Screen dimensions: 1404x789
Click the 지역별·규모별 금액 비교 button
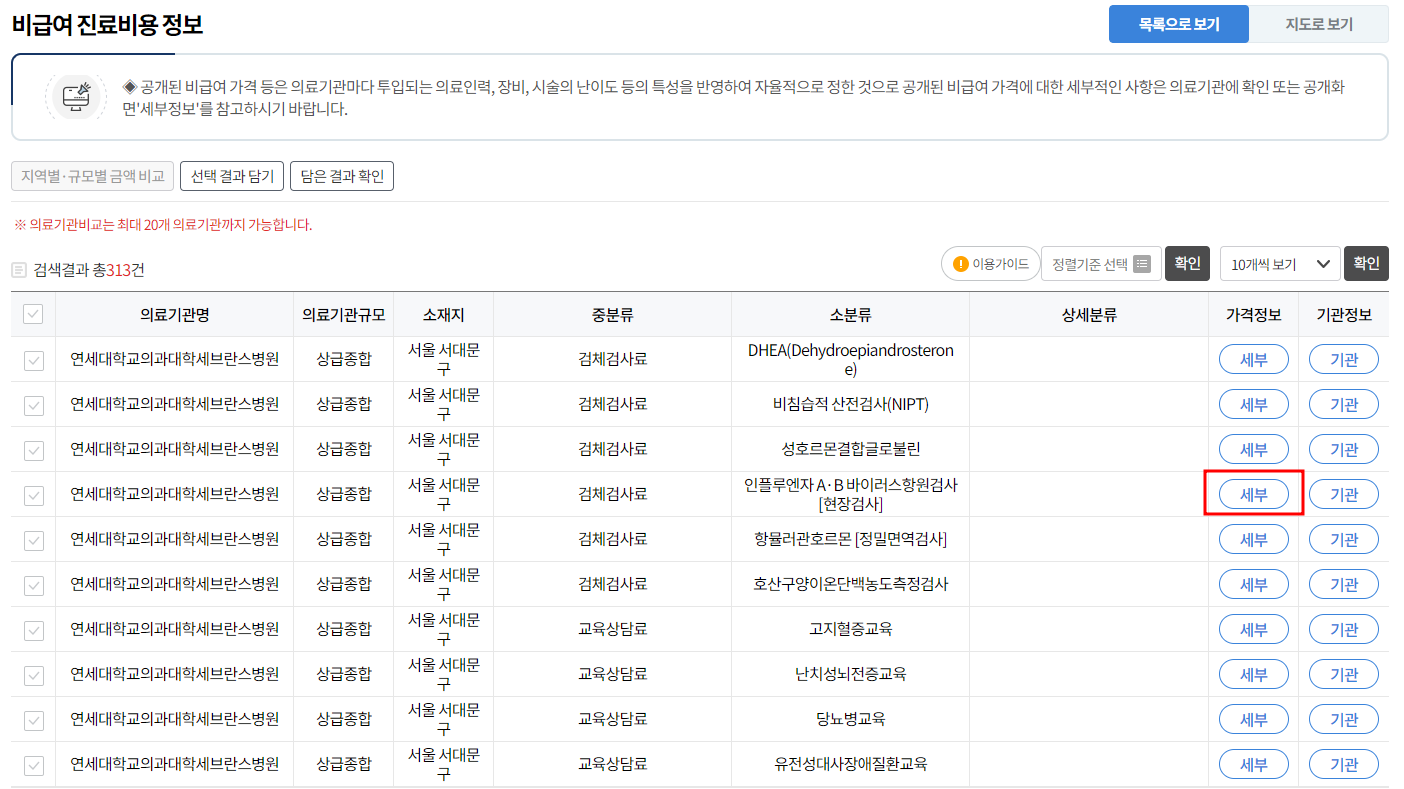tap(93, 177)
